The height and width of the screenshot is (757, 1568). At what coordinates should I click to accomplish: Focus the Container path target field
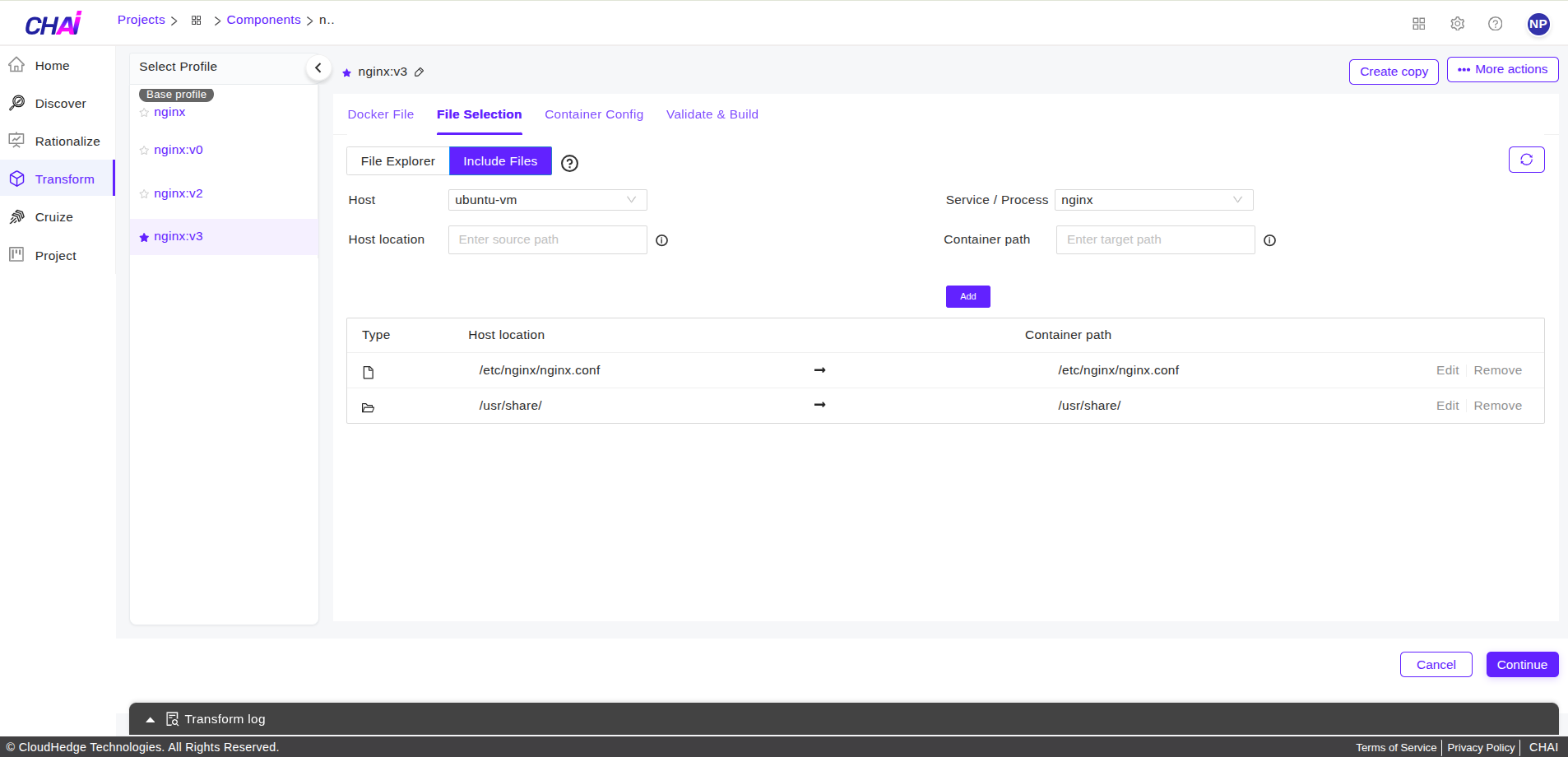tap(1156, 239)
